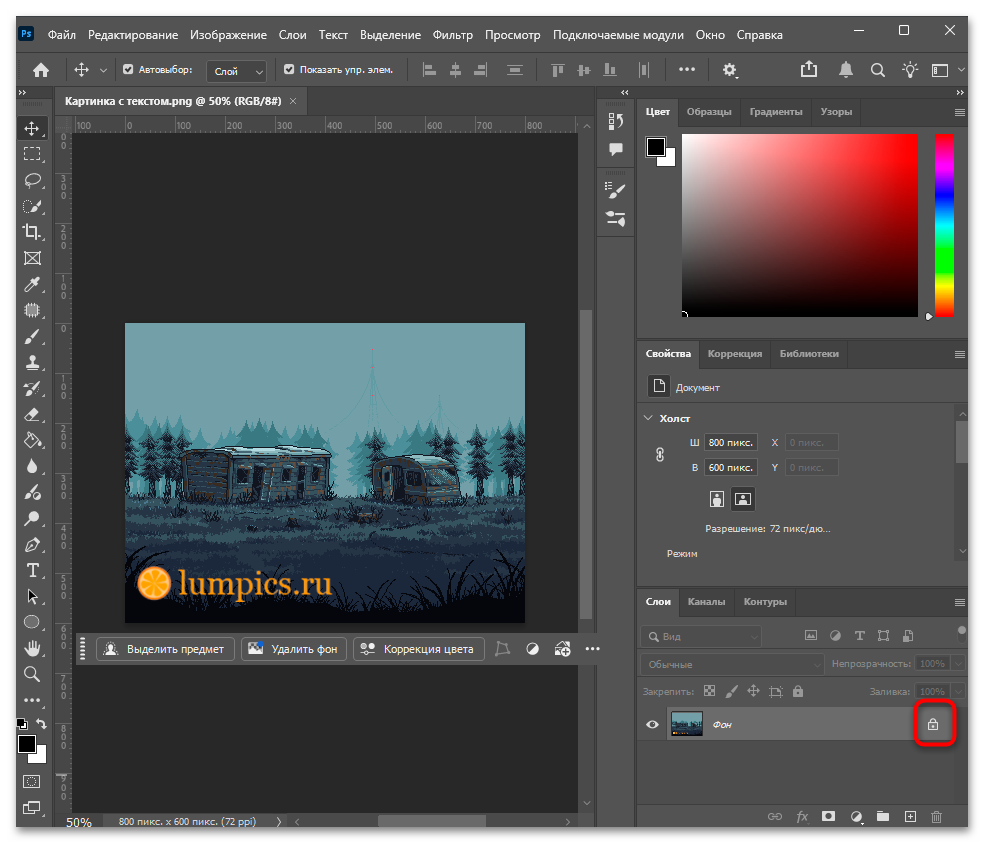Select the Crop tool
Image resolution: width=984 pixels, height=843 pixels.
[x=32, y=232]
